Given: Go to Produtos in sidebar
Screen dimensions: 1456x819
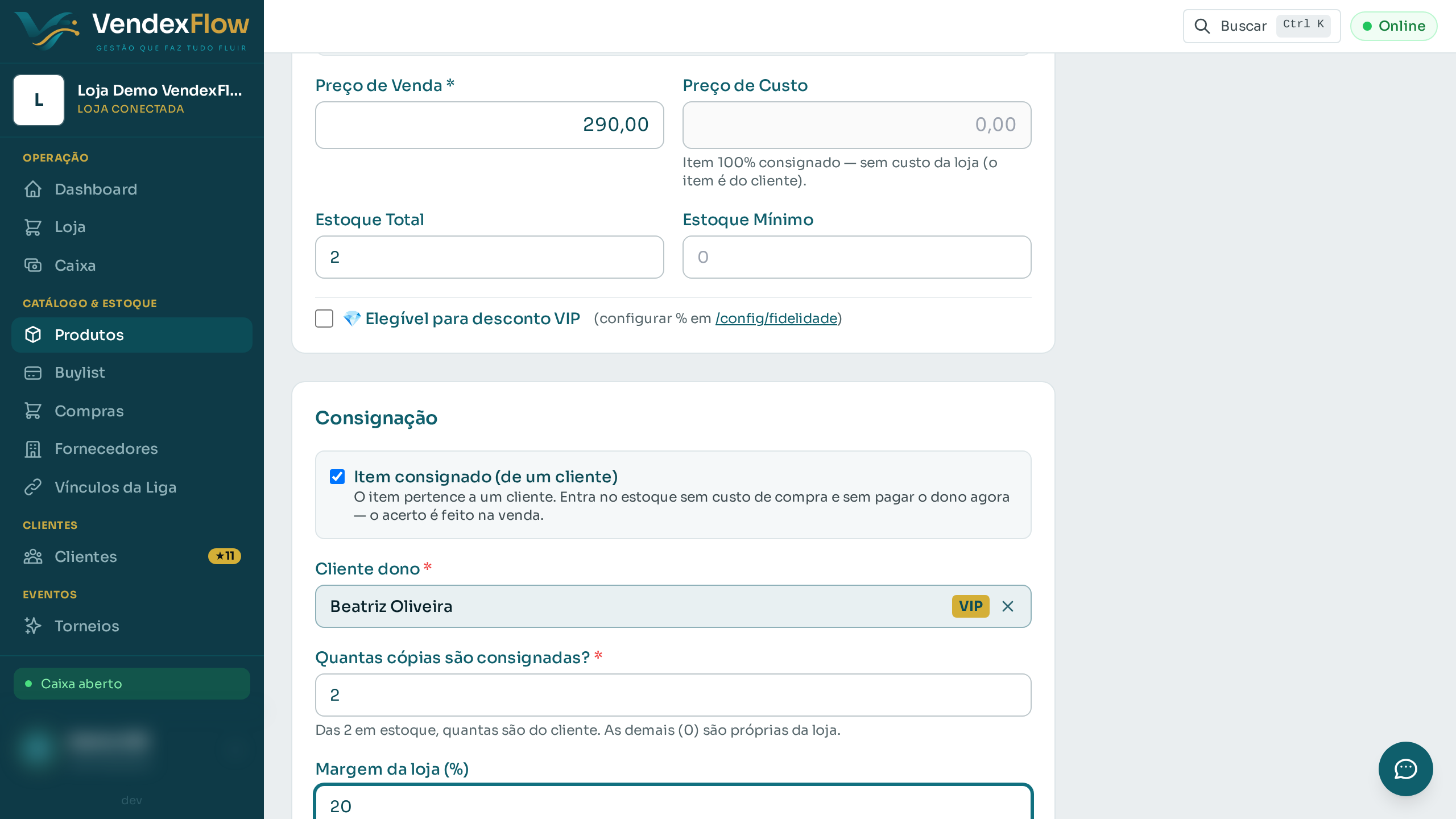Looking at the screenshot, I should pyautogui.click(x=132, y=335).
